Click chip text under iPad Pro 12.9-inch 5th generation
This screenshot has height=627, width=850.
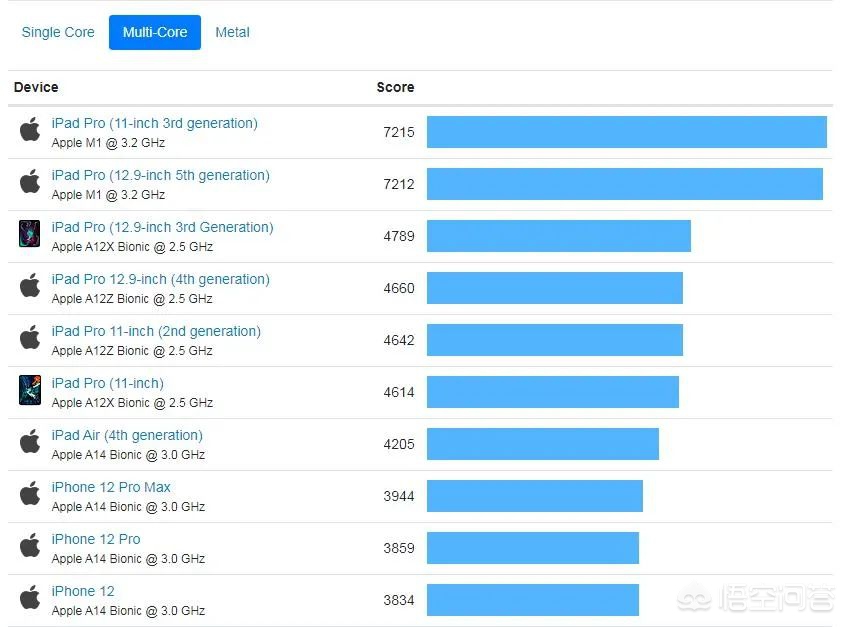(x=108, y=195)
